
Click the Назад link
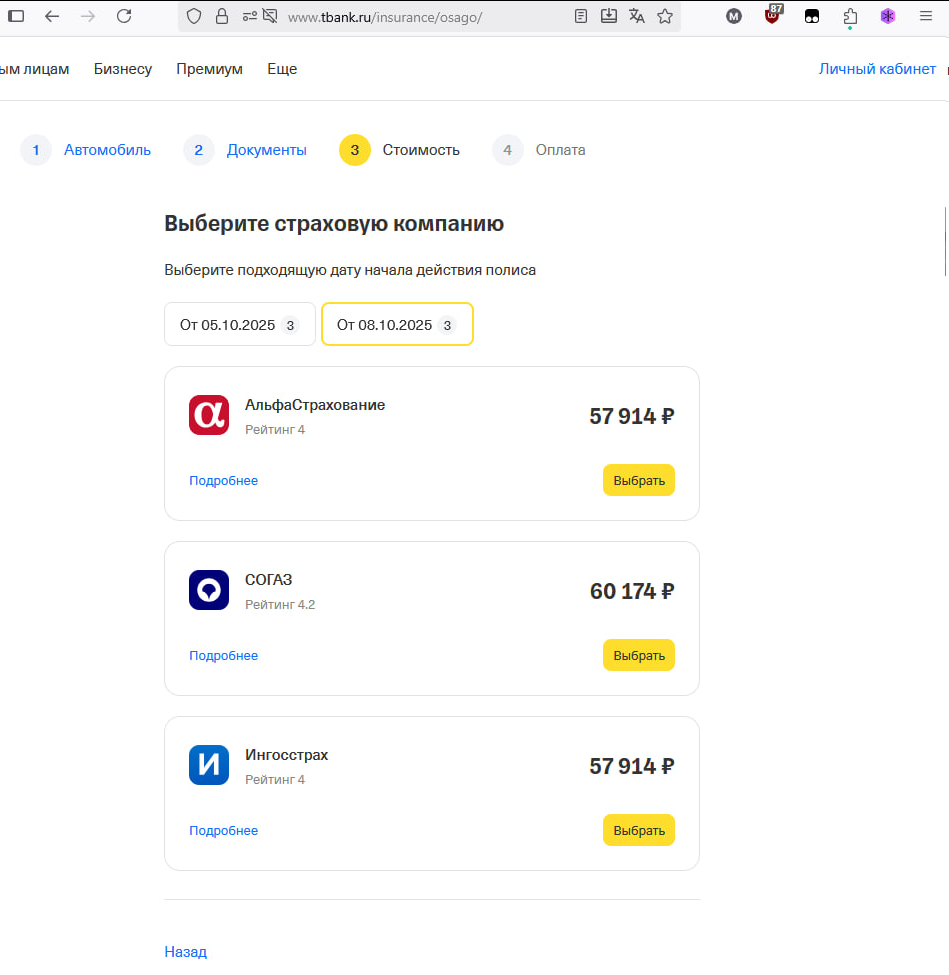click(185, 952)
